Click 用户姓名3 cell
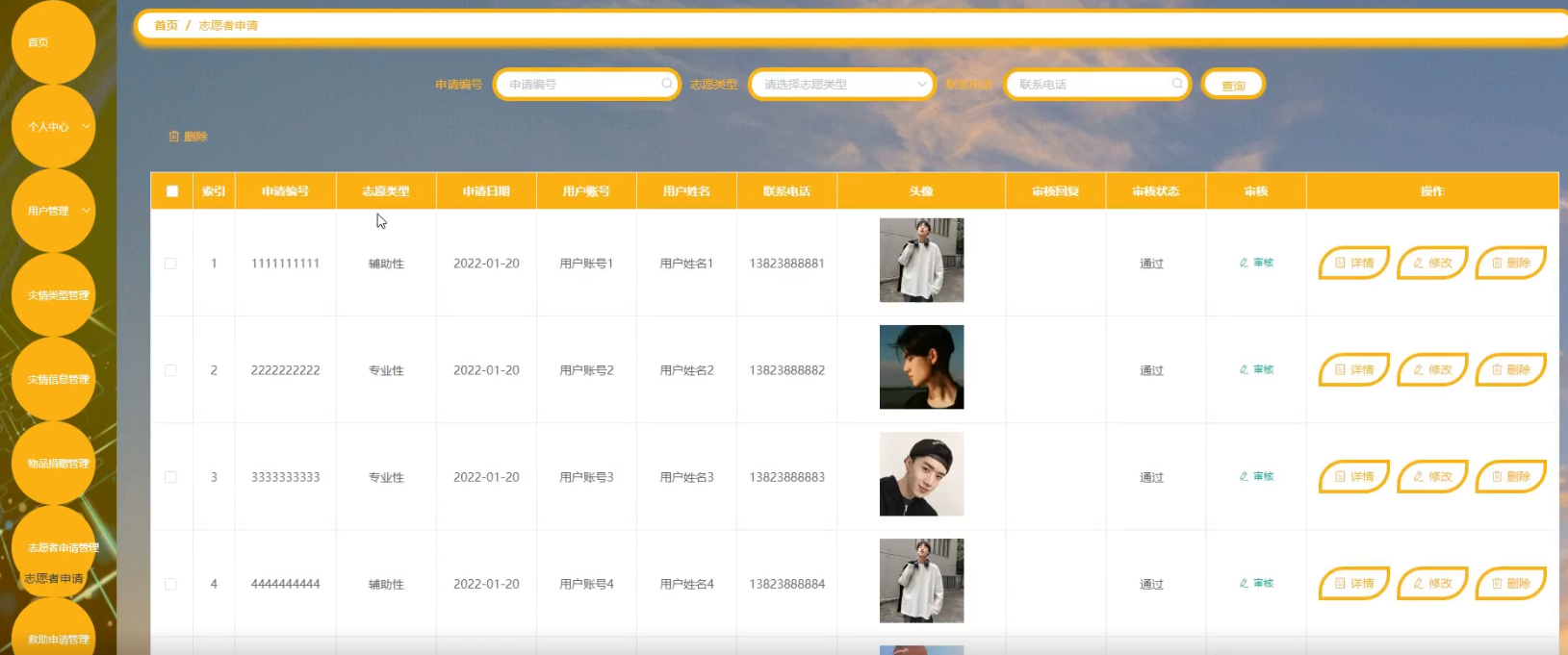This screenshot has height=655, width=1568. [x=686, y=477]
